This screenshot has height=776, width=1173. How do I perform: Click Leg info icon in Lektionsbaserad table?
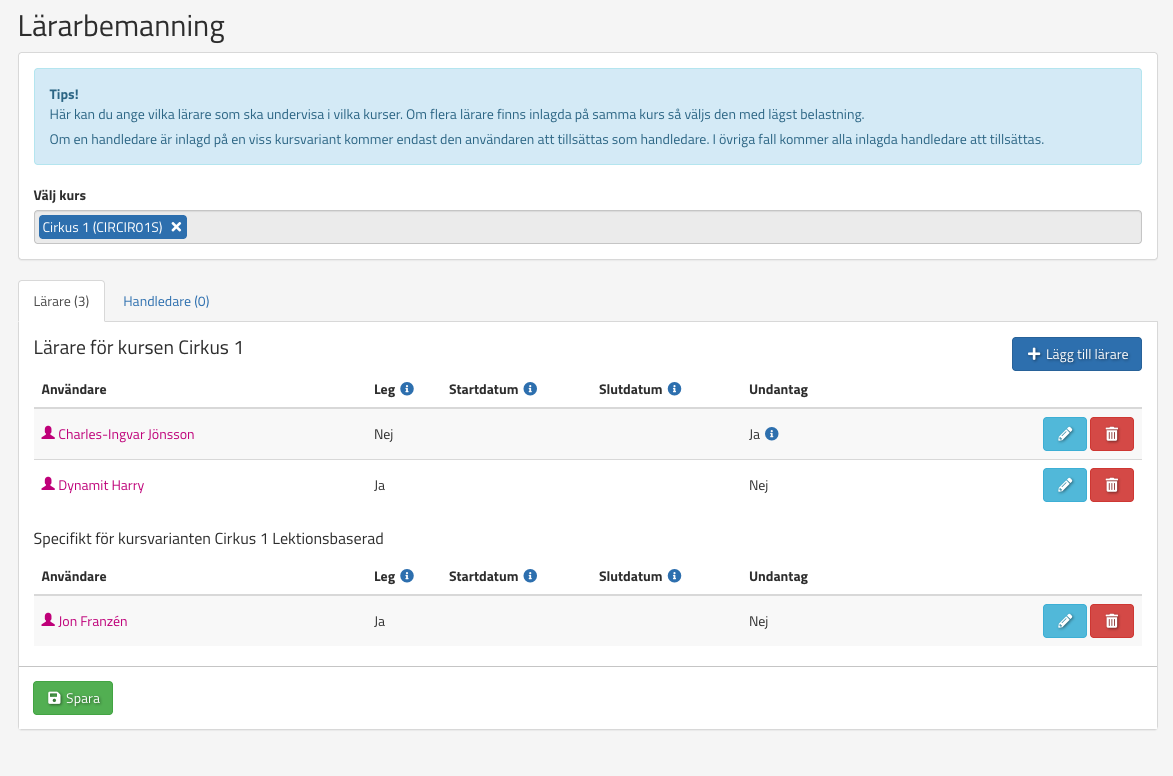(x=407, y=576)
